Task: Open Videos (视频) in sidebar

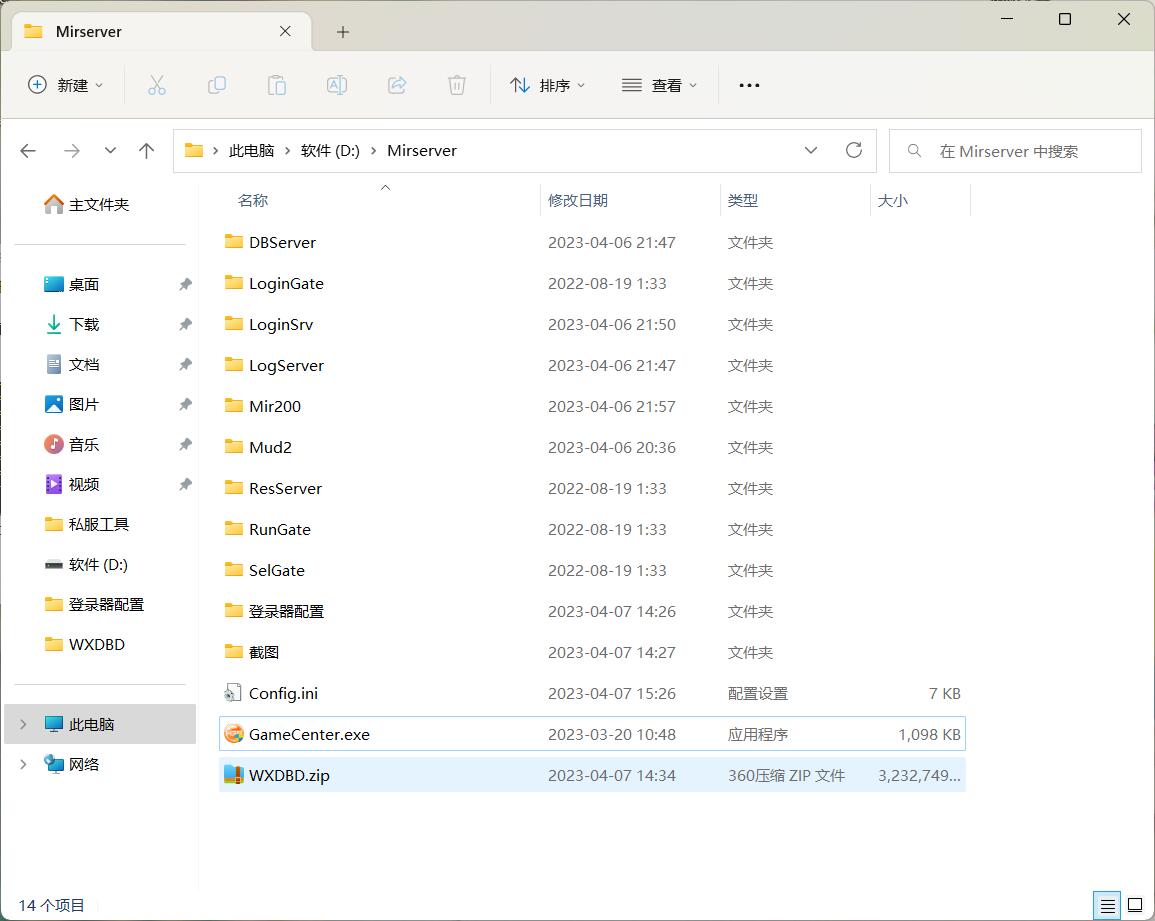Action: click(71, 484)
